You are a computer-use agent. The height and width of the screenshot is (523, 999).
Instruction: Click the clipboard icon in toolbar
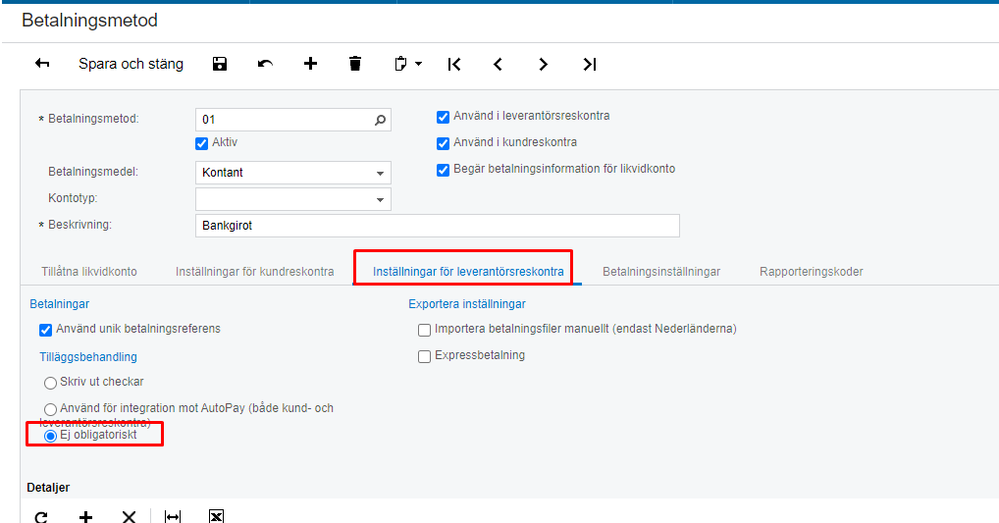tap(400, 64)
